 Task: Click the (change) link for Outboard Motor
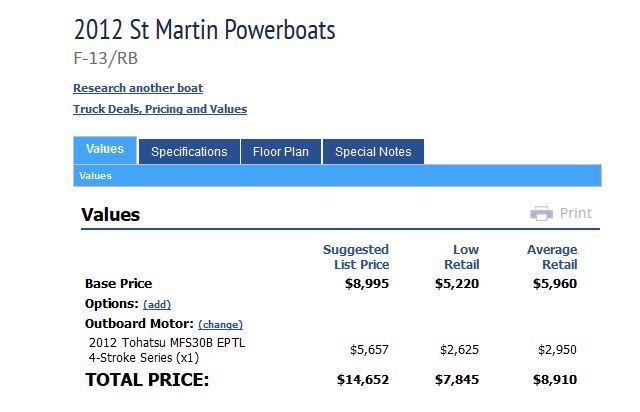pos(220,325)
